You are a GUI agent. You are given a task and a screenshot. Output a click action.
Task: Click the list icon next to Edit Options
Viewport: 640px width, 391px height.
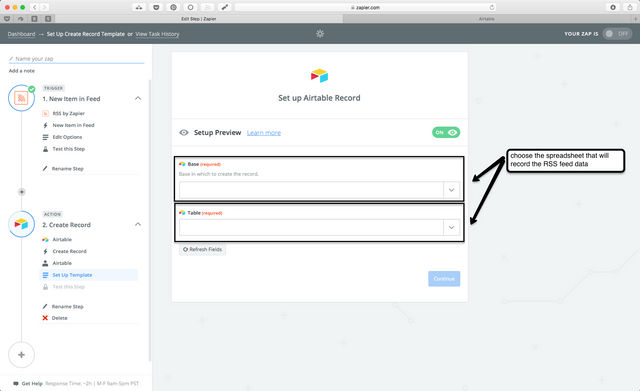45,137
